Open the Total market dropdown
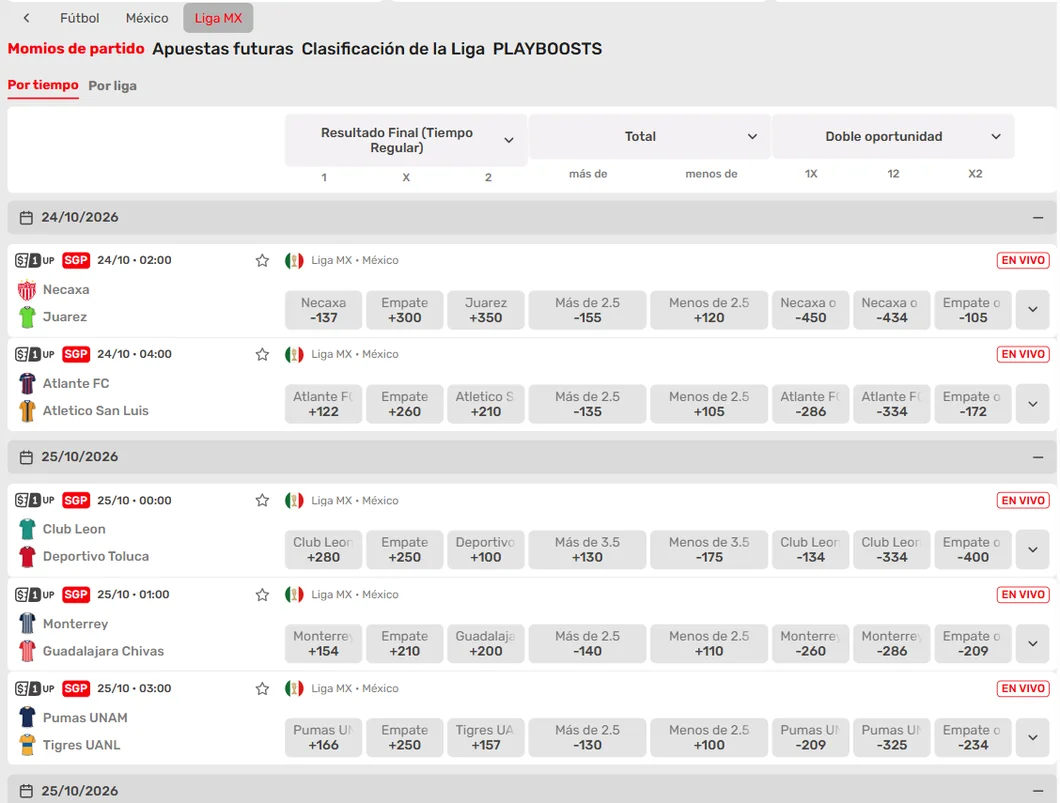Viewport: 1060px width, 803px height. pos(650,137)
